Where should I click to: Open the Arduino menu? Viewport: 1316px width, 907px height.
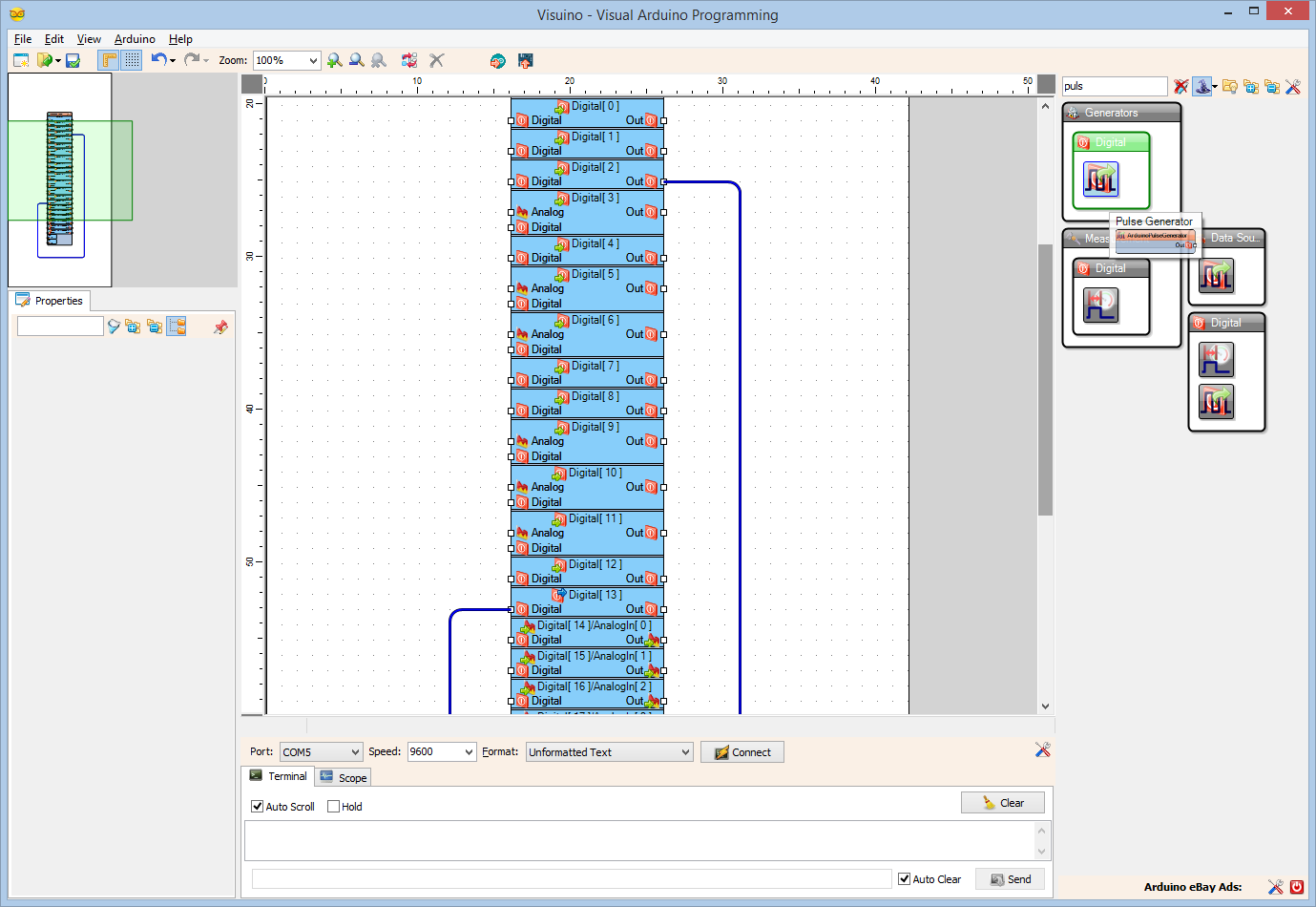tap(134, 39)
